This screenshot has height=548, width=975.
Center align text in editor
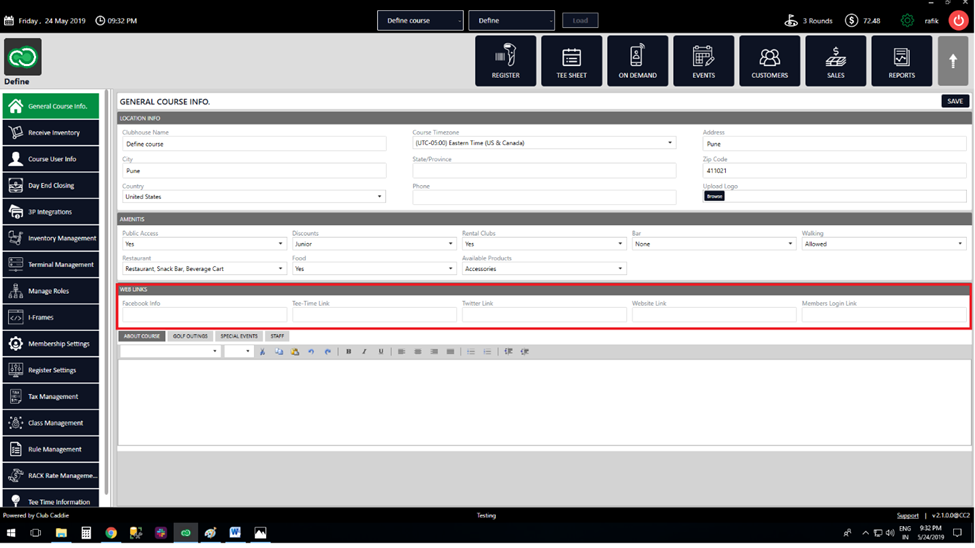418,351
